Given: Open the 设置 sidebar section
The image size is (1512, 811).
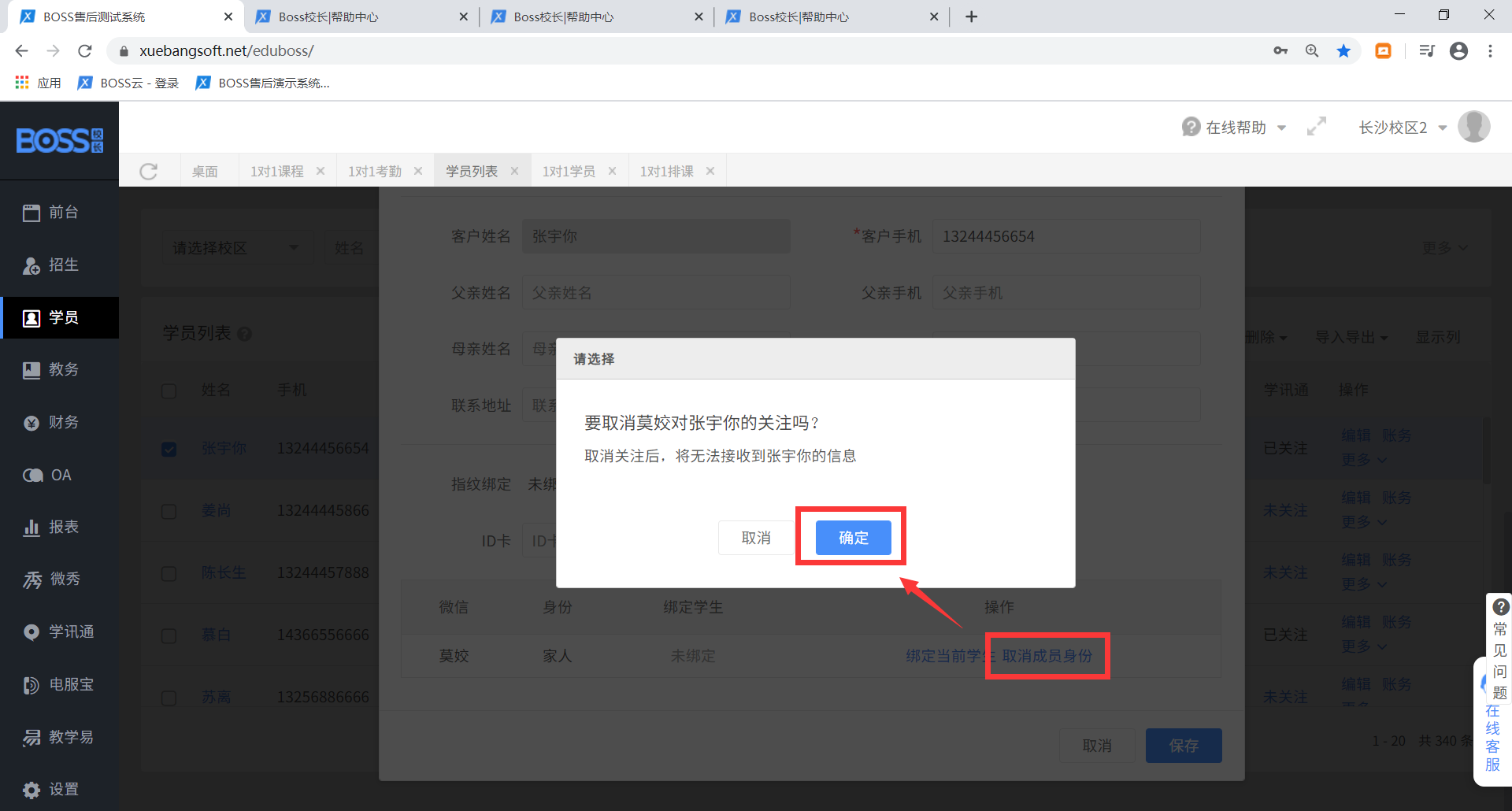Looking at the screenshot, I should tap(59, 790).
